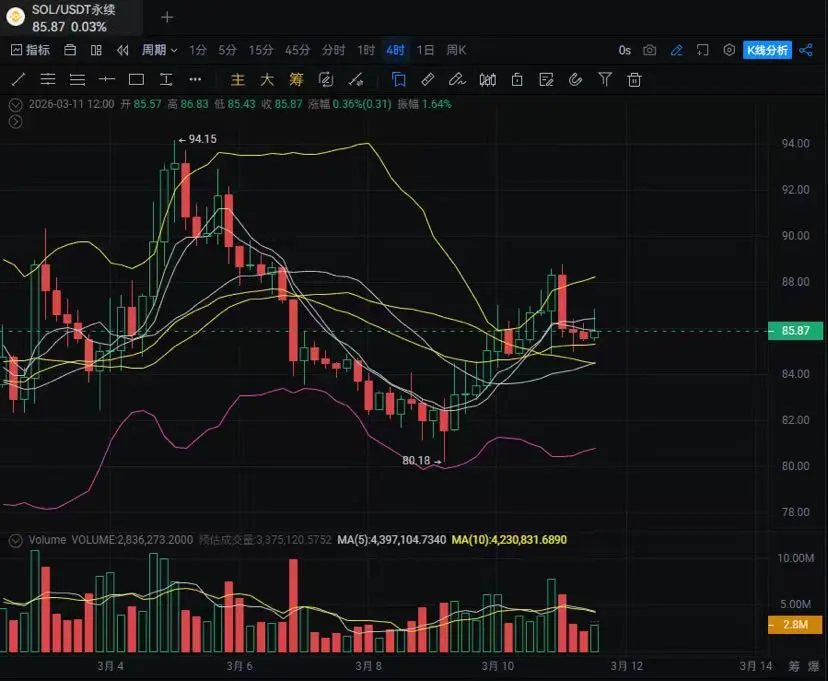The image size is (828, 681).
Task: Select the trend line drawing tool
Action: 18,80
